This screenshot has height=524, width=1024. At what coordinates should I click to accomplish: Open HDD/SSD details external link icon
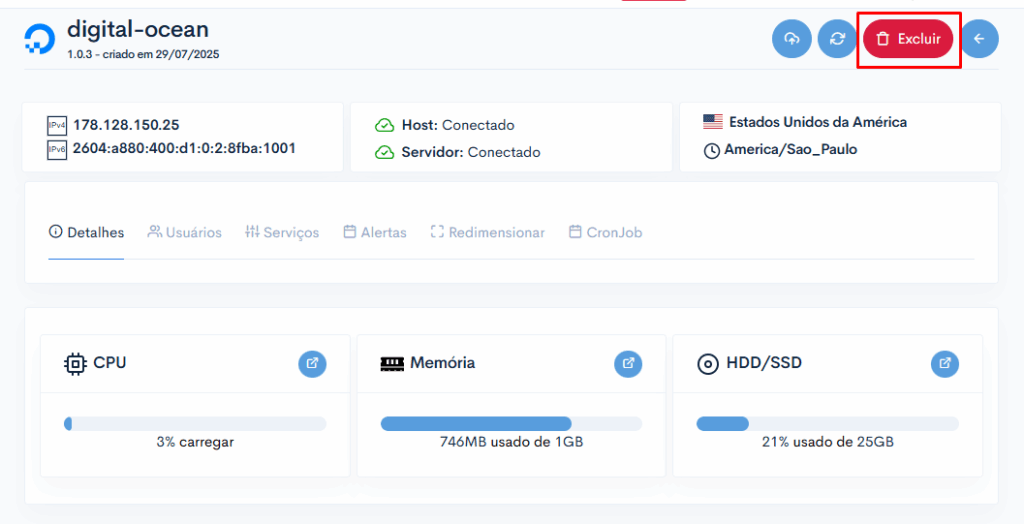coord(945,363)
